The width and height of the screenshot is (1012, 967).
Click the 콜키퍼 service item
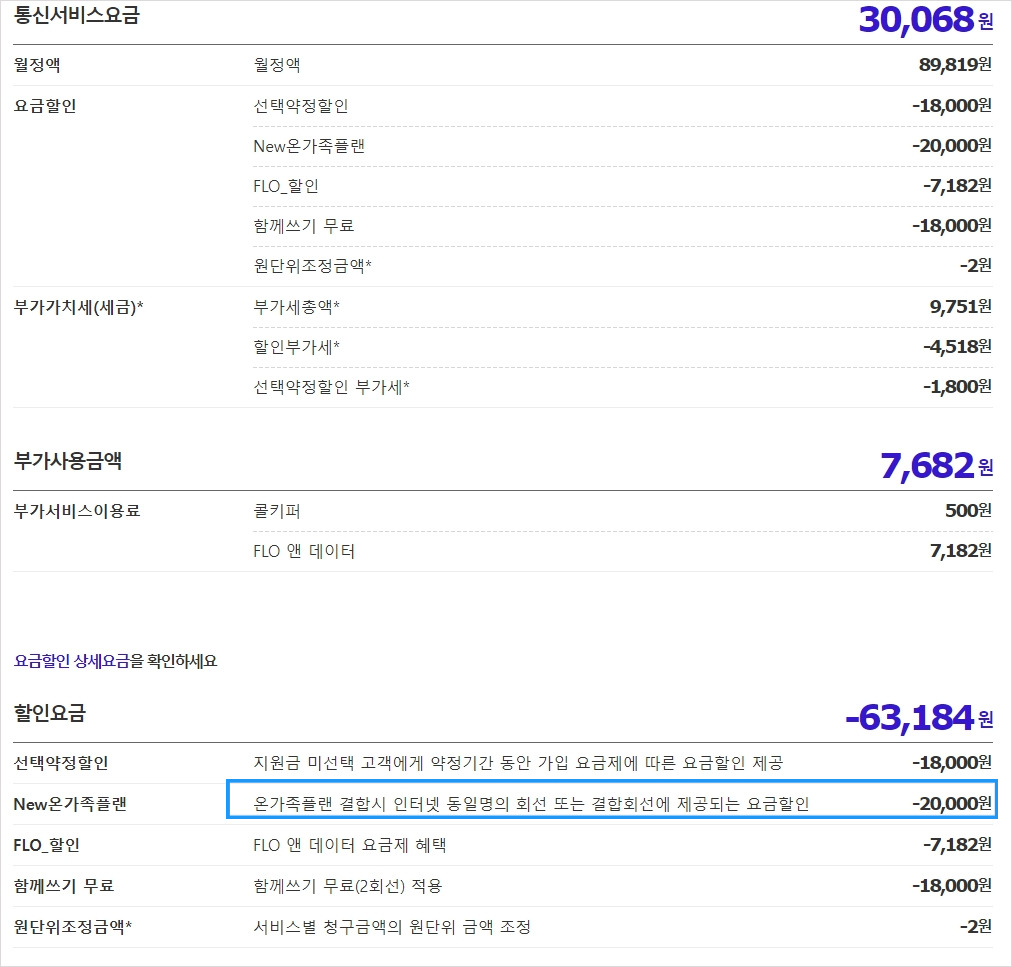[277, 511]
